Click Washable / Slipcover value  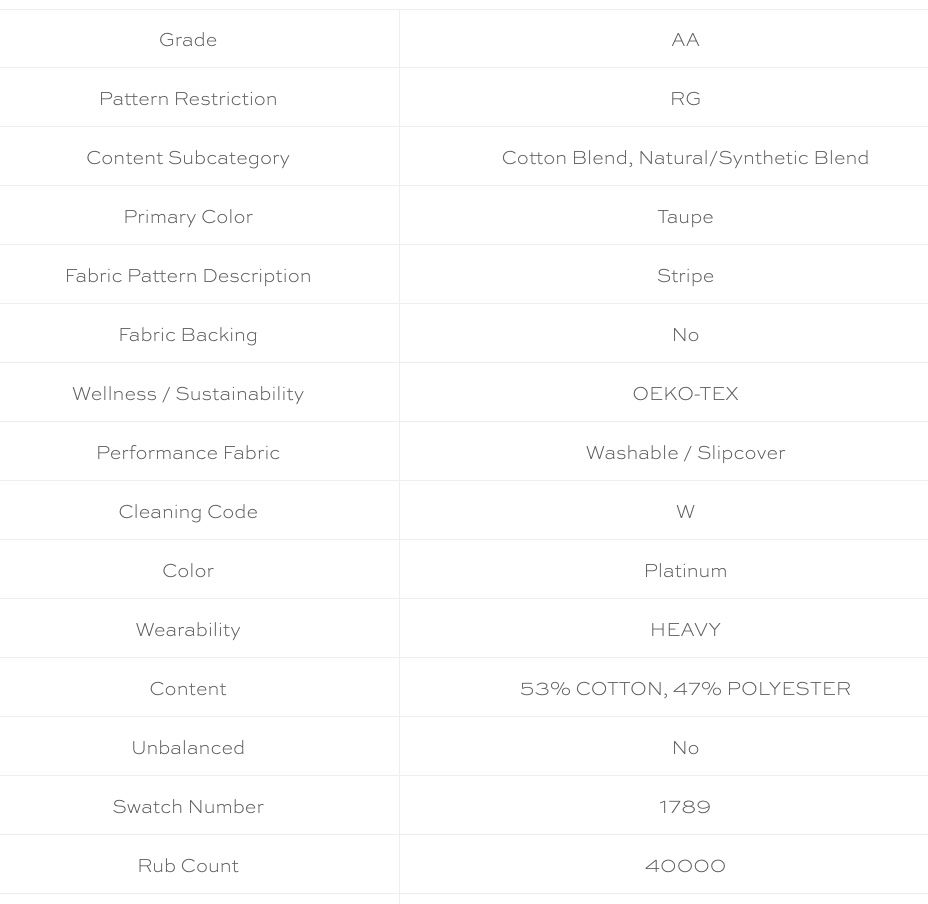(685, 453)
